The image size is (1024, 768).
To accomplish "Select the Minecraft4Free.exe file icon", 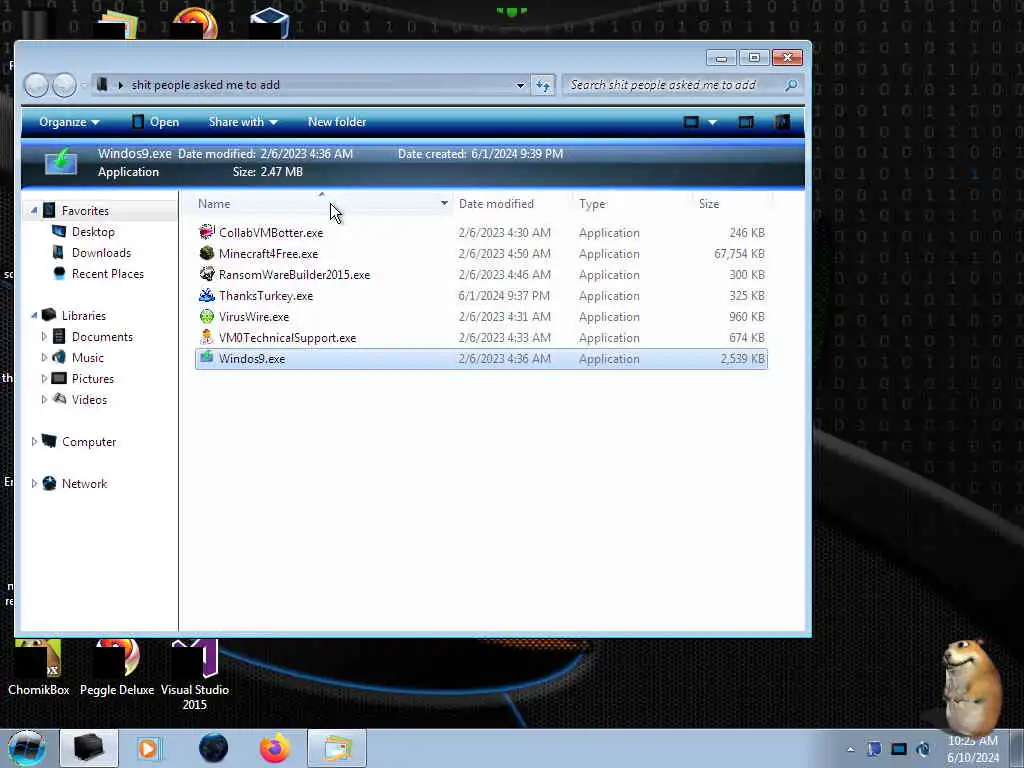I will click(x=207, y=253).
